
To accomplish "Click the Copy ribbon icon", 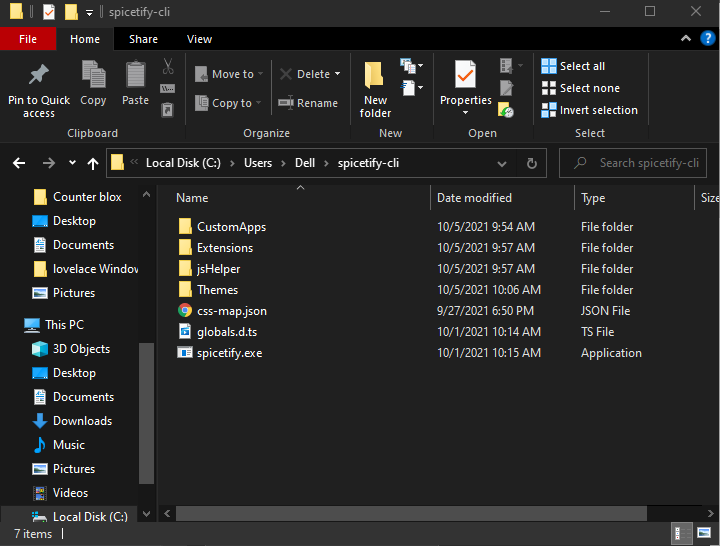I will (x=93, y=74).
